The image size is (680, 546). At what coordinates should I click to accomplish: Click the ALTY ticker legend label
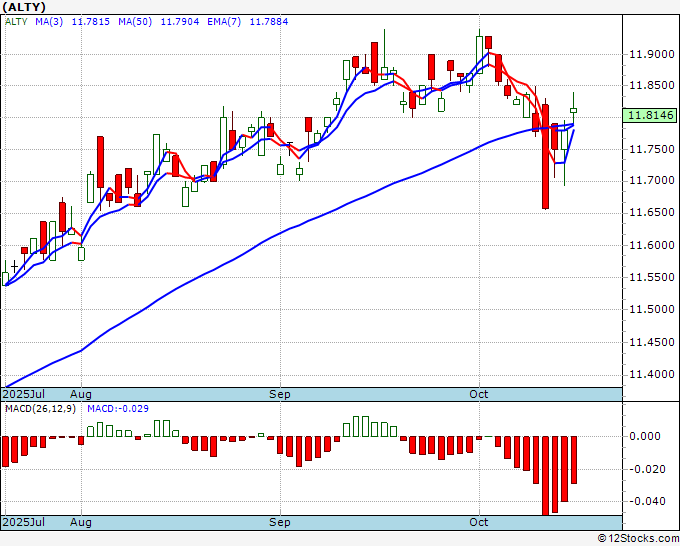(x=16, y=22)
